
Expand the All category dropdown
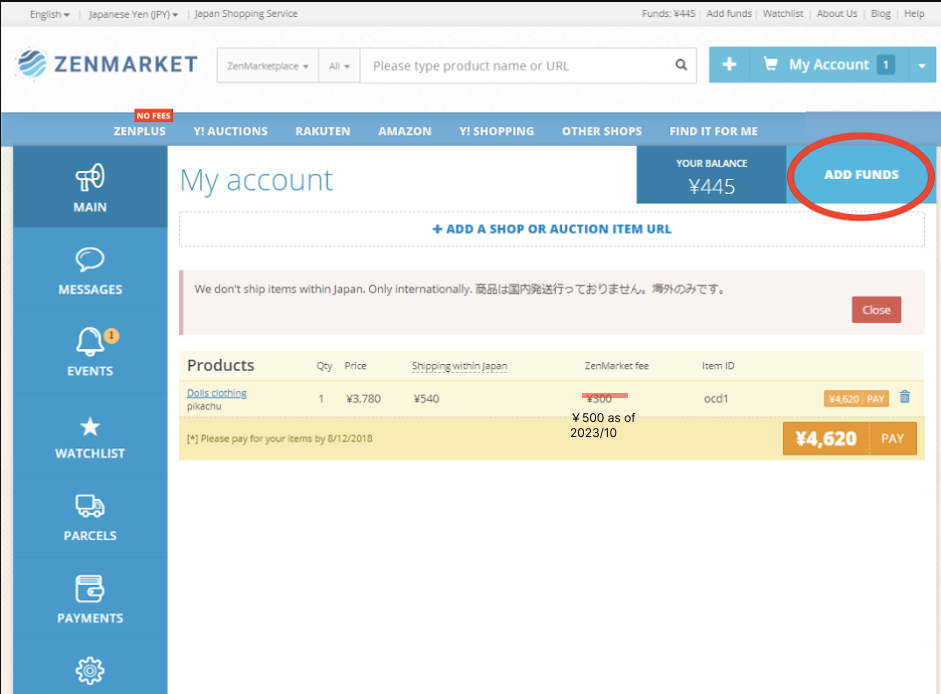click(x=339, y=65)
